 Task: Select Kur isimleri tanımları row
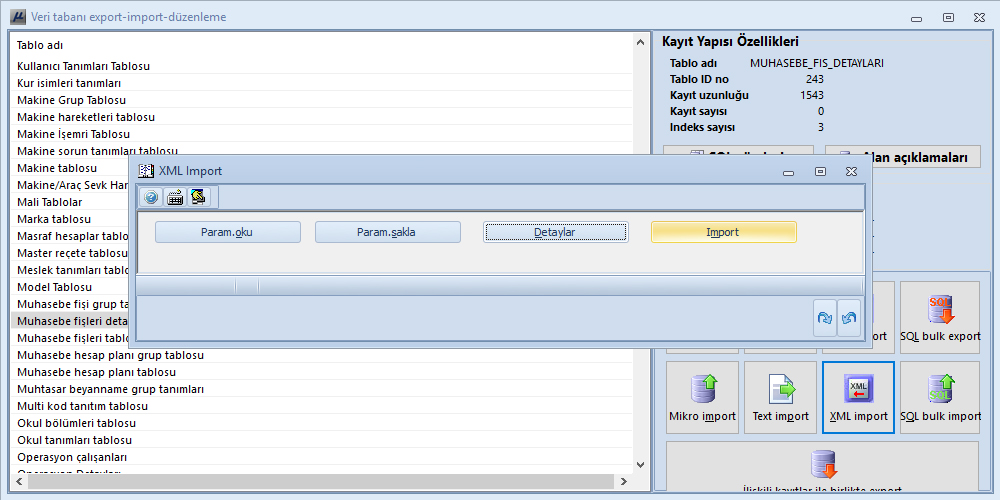point(322,83)
